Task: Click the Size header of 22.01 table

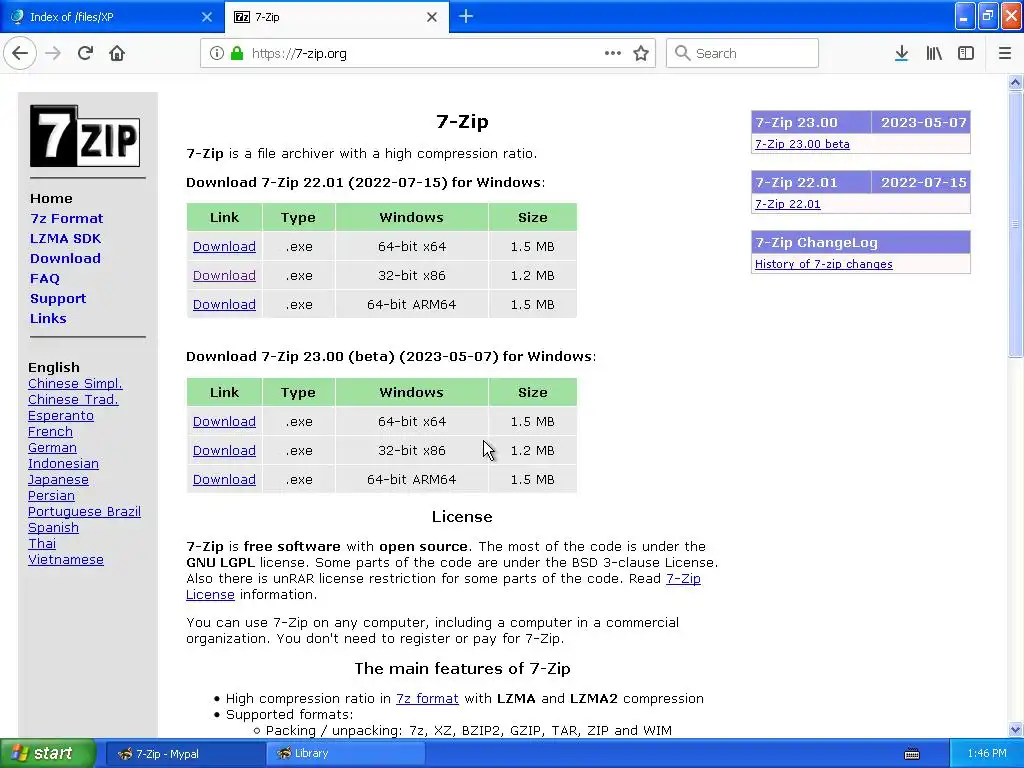Action: [533, 217]
